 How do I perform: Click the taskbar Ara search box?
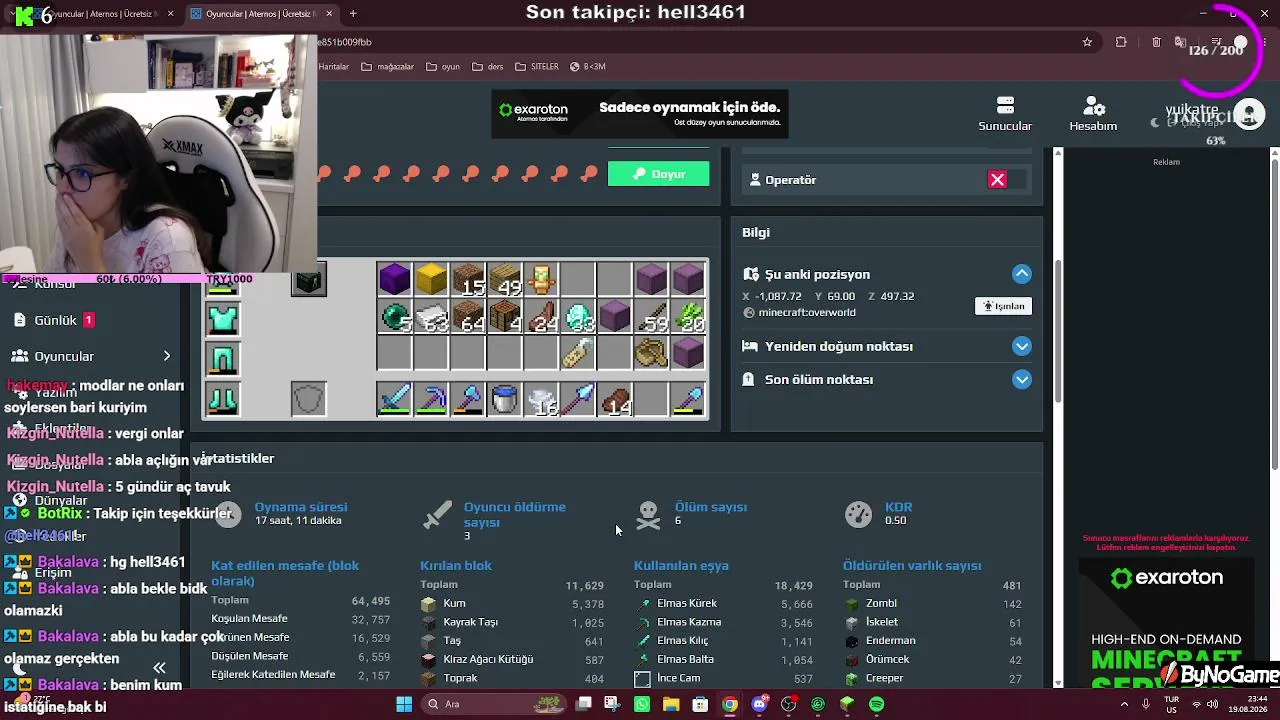pyautogui.click(x=492, y=704)
